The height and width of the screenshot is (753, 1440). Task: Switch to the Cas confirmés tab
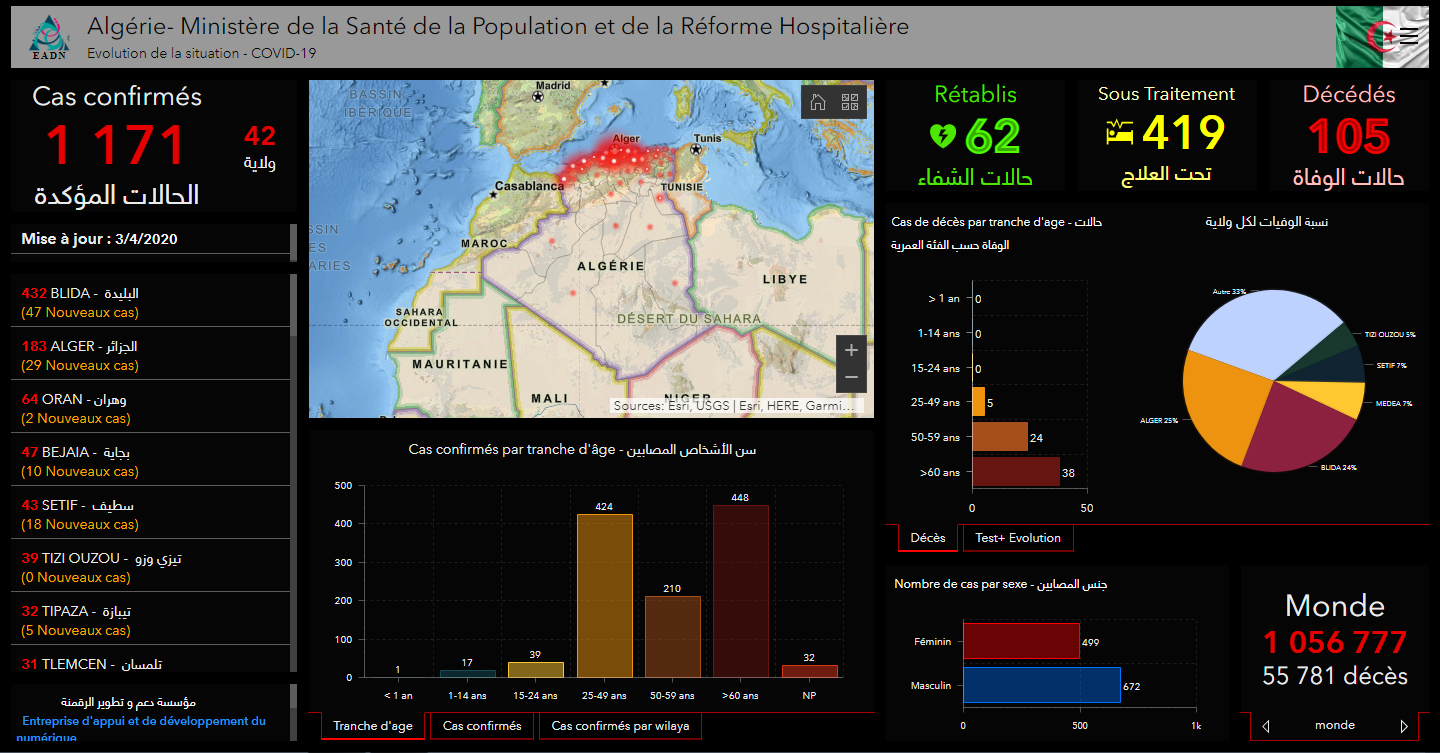tap(482, 726)
